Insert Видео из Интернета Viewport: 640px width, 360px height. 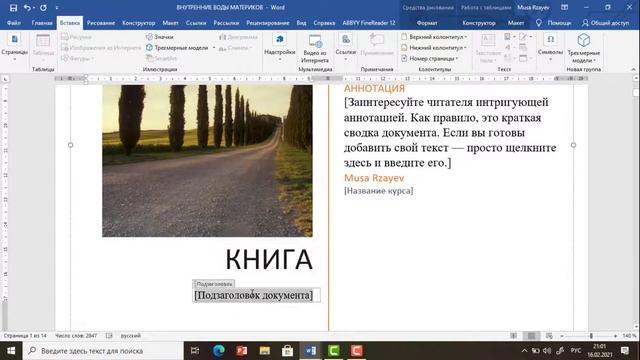click(315, 48)
